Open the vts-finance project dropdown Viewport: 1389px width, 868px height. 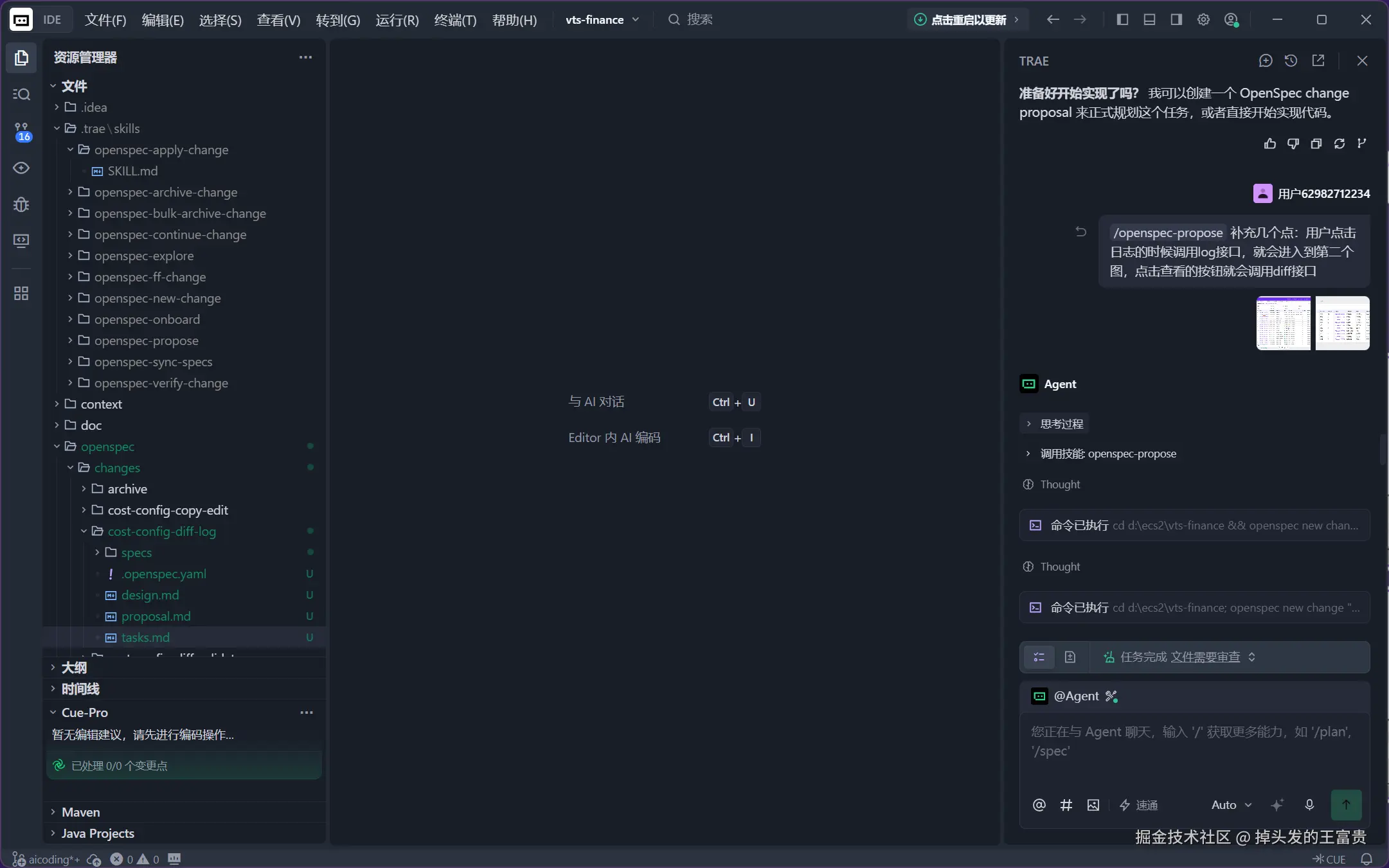click(x=602, y=20)
